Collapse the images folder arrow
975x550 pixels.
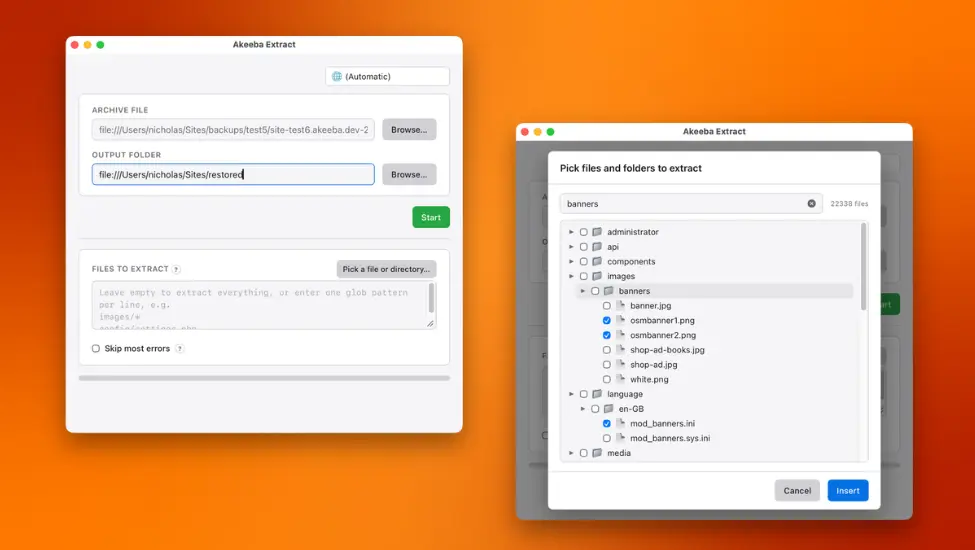click(x=571, y=276)
